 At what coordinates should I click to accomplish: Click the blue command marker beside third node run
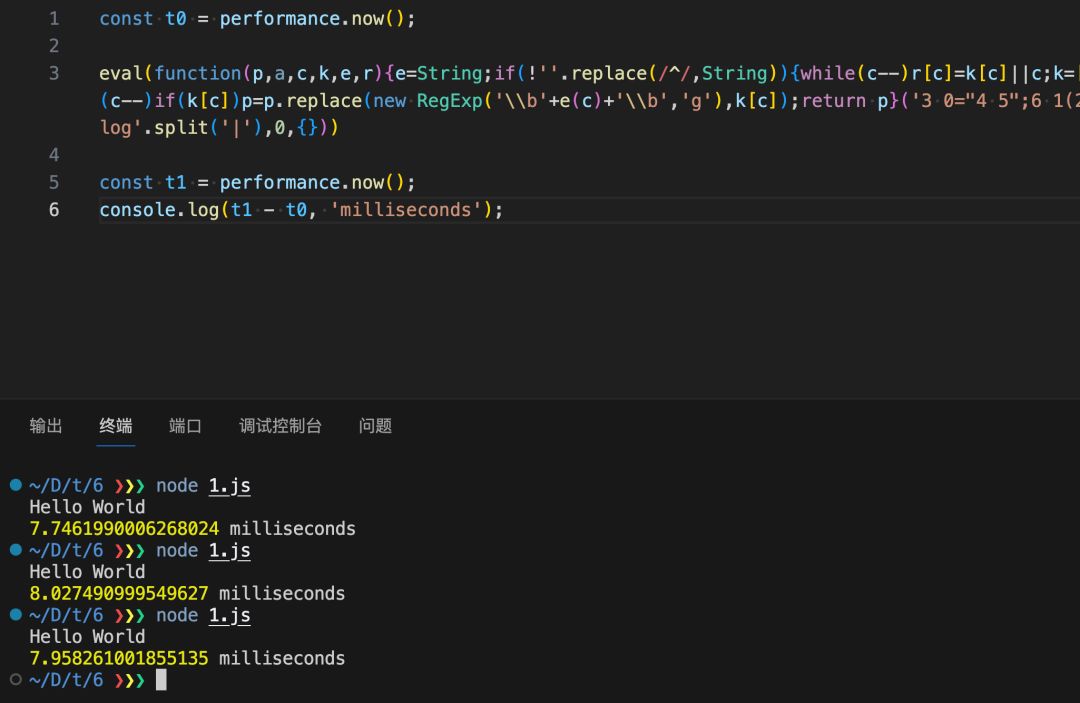tap(15, 615)
